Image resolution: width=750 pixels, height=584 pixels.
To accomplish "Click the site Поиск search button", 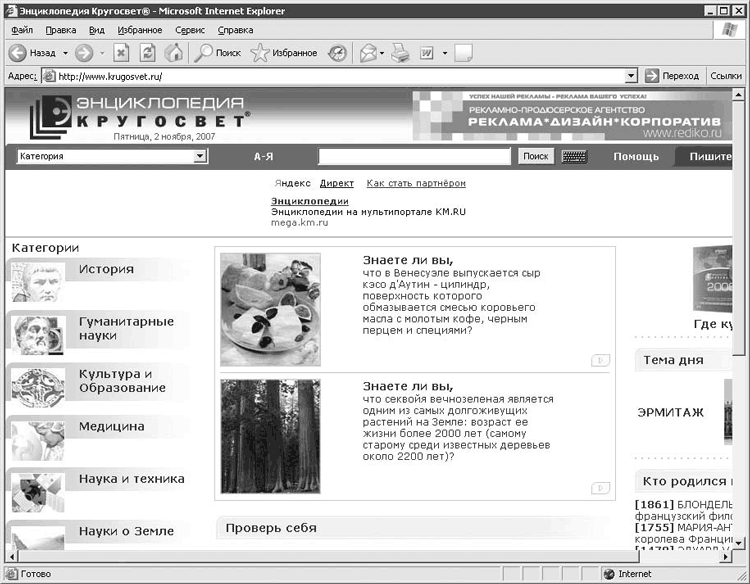I will (x=535, y=157).
